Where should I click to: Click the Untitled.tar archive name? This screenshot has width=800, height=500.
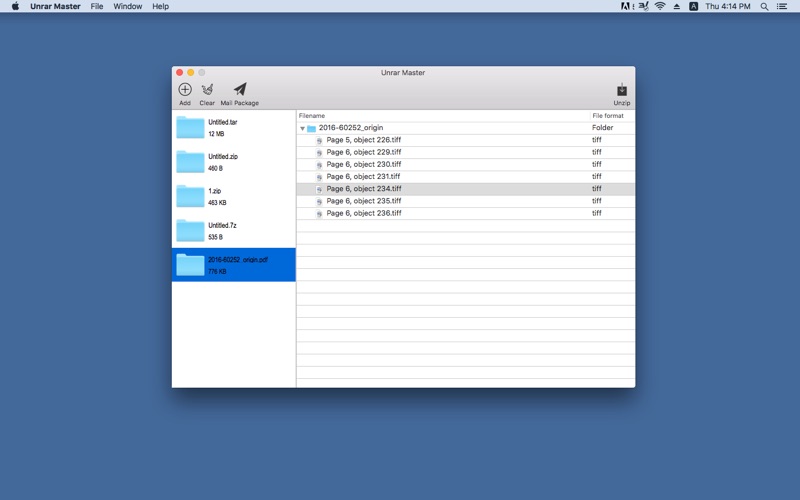click(x=222, y=122)
